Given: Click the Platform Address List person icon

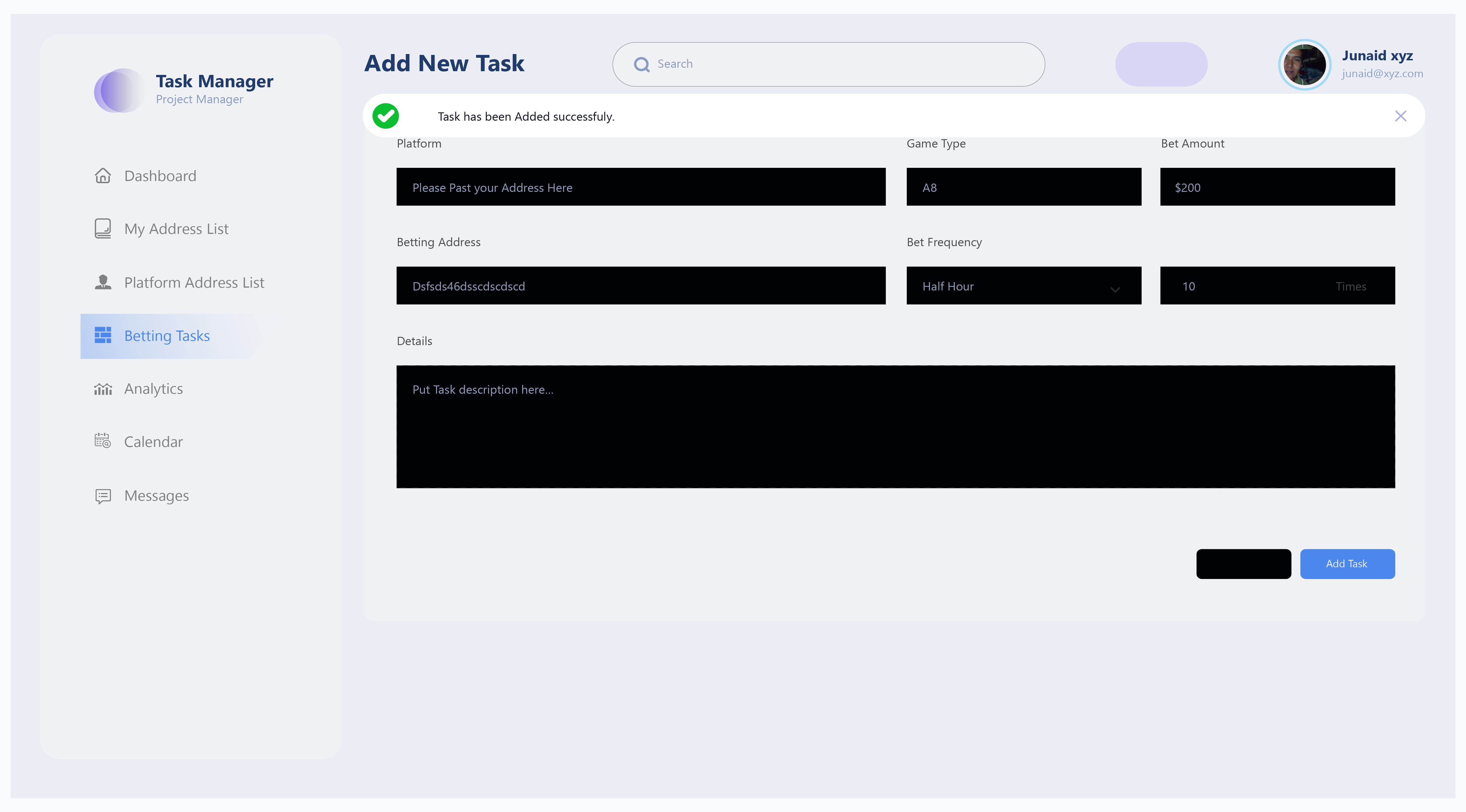Looking at the screenshot, I should coord(102,282).
